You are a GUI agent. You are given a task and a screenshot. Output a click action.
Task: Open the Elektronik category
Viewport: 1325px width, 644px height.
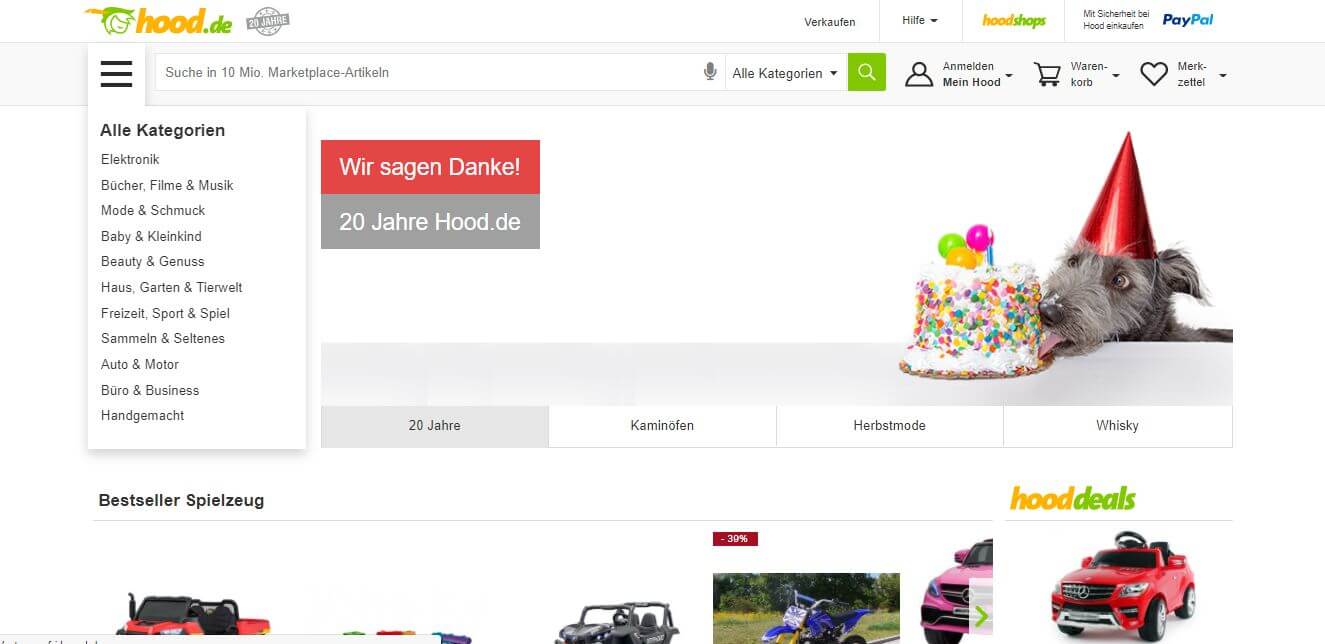tap(130, 160)
